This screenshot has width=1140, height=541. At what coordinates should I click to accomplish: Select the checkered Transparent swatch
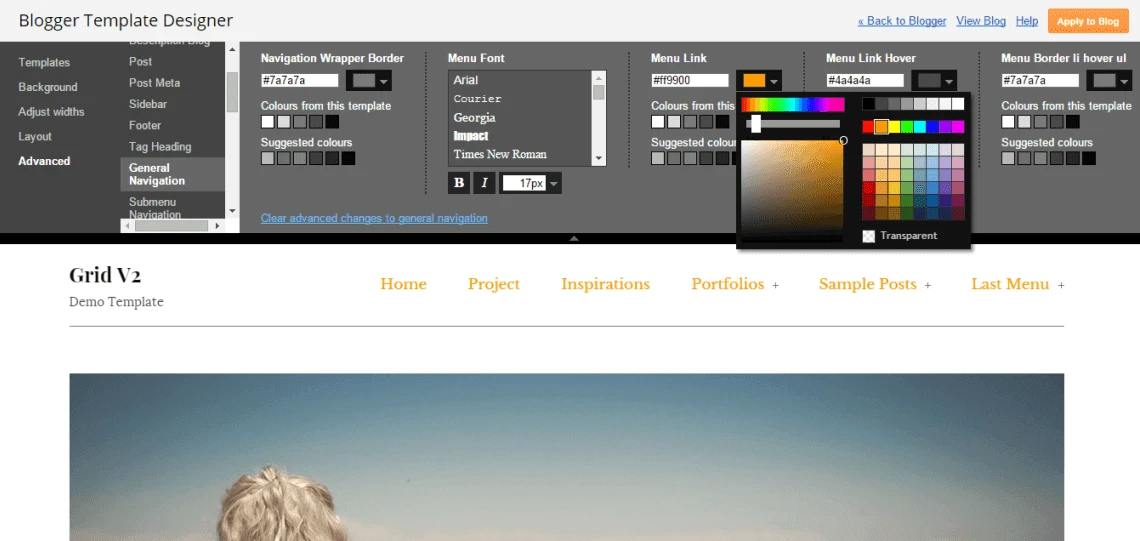click(x=868, y=236)
